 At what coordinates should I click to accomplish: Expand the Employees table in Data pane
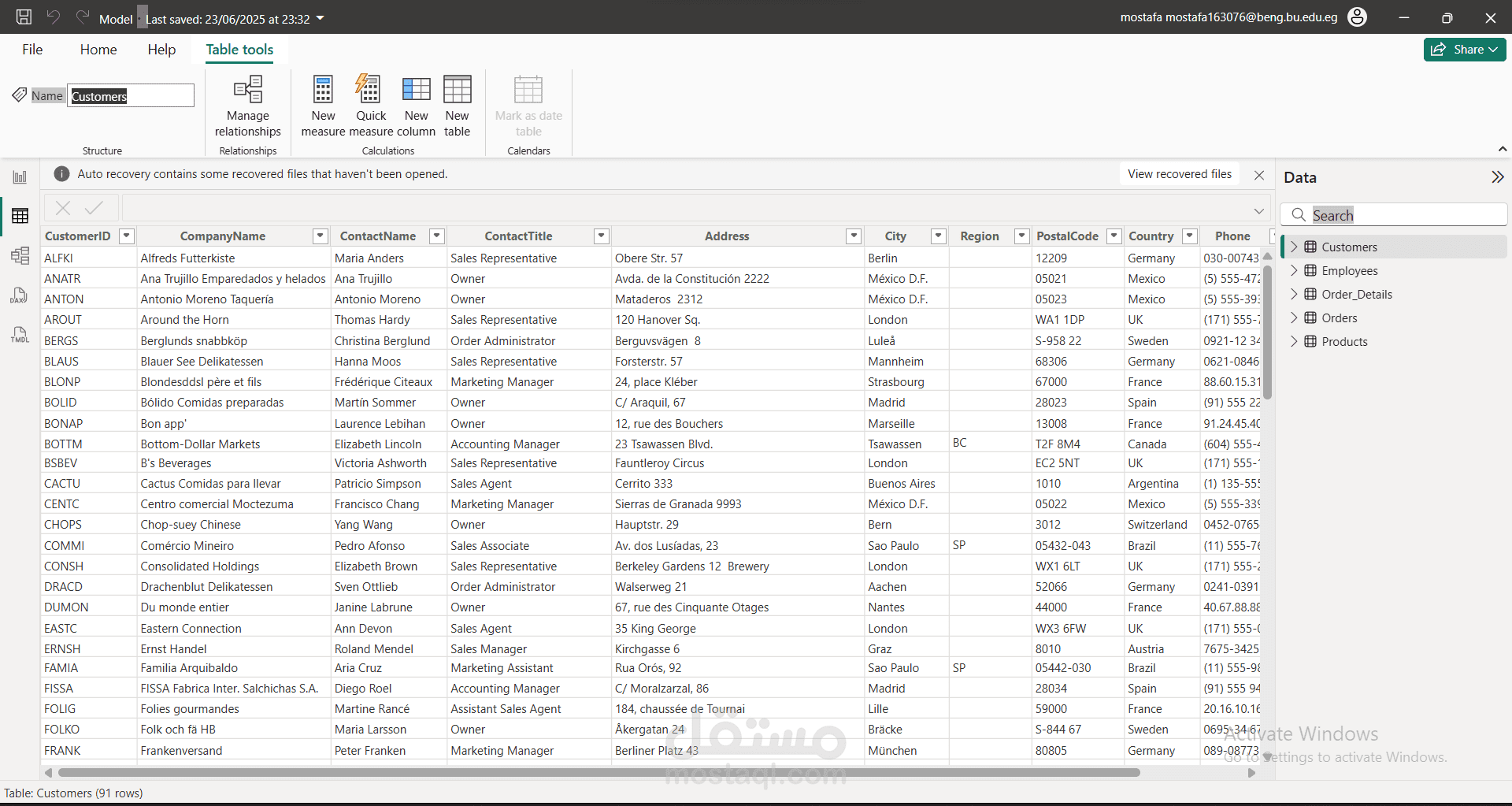[1293, 271]
